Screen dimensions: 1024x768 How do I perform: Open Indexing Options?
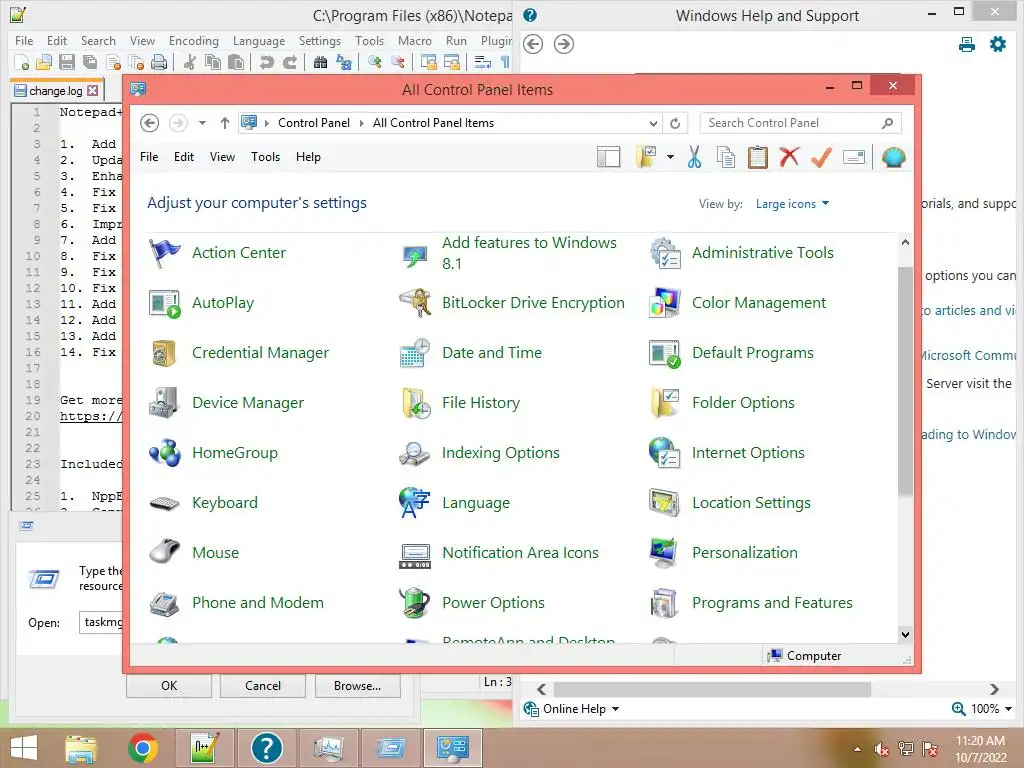pyautogui.click(x=479, y=453)
